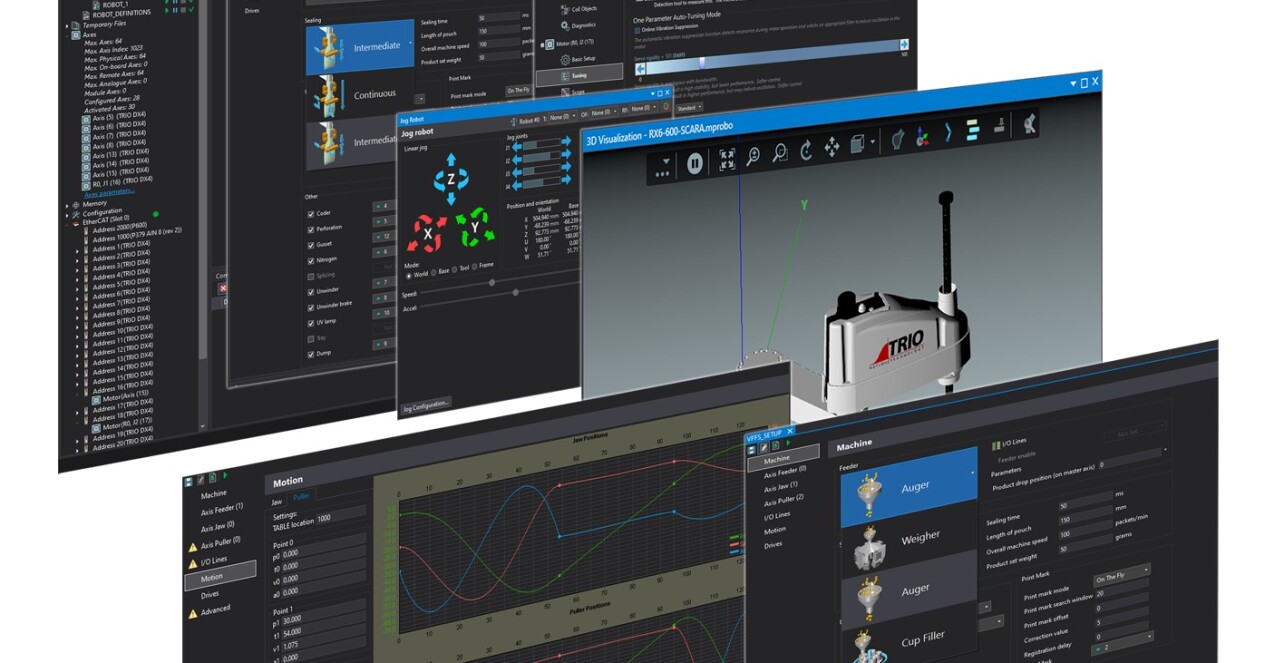Toggle the Coder checkbox

pos(311,212)
